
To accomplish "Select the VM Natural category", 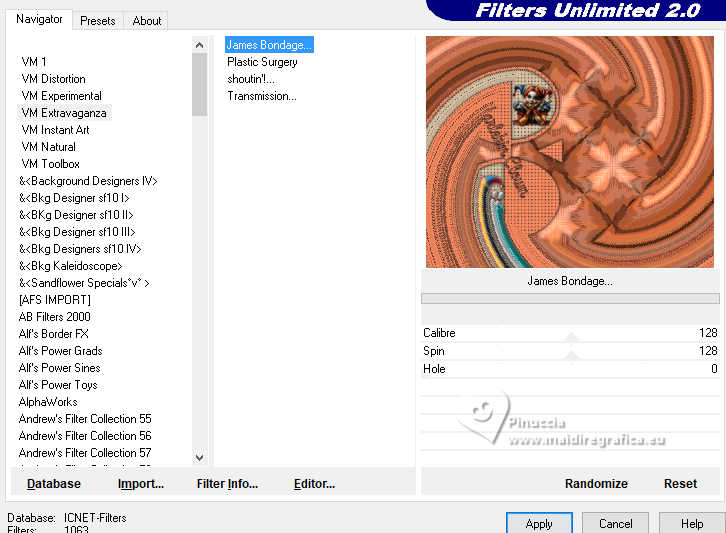I will pyautogui.click(x=48, y=147).
